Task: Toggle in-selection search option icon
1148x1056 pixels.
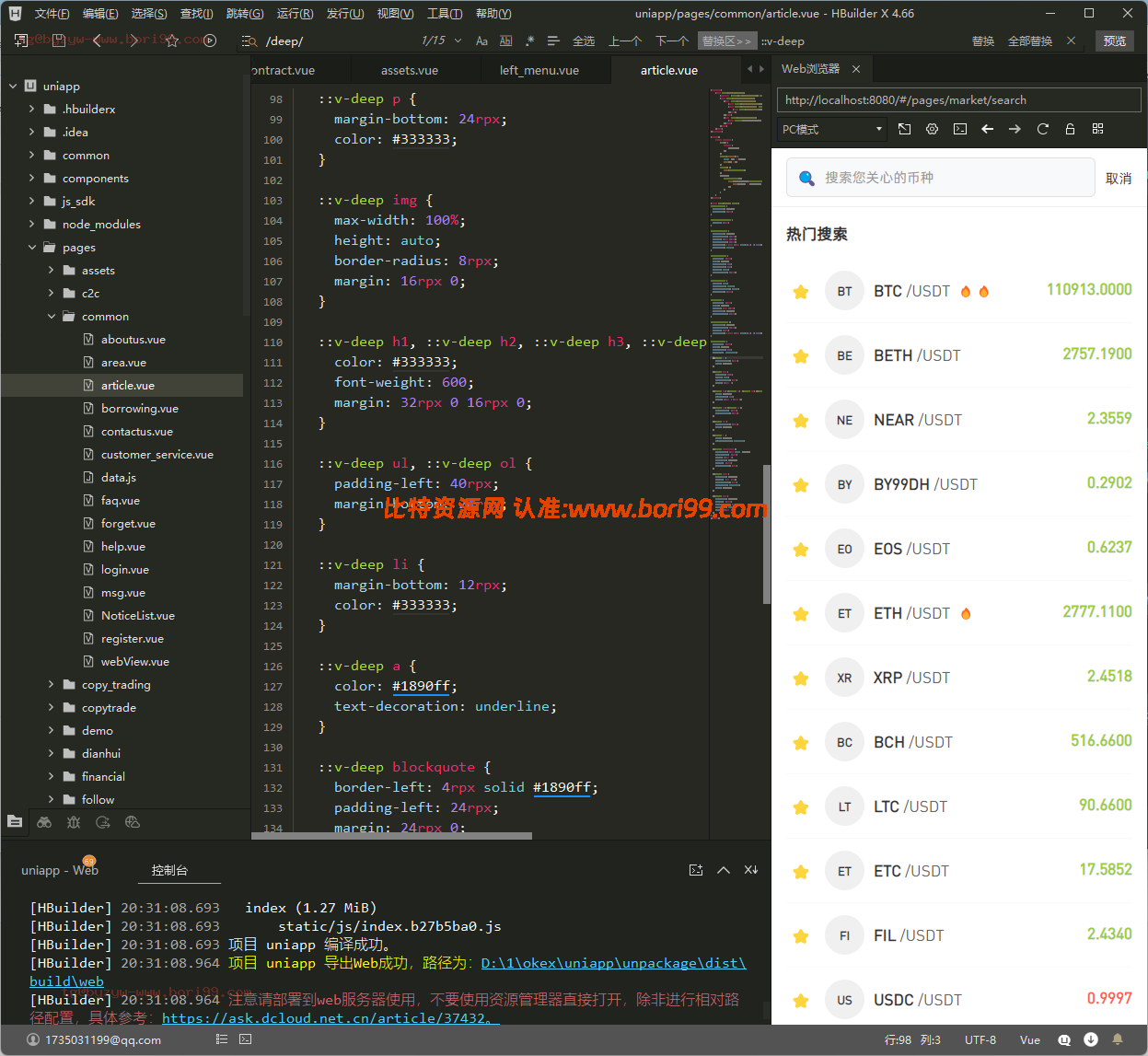Action: [553, 41]
